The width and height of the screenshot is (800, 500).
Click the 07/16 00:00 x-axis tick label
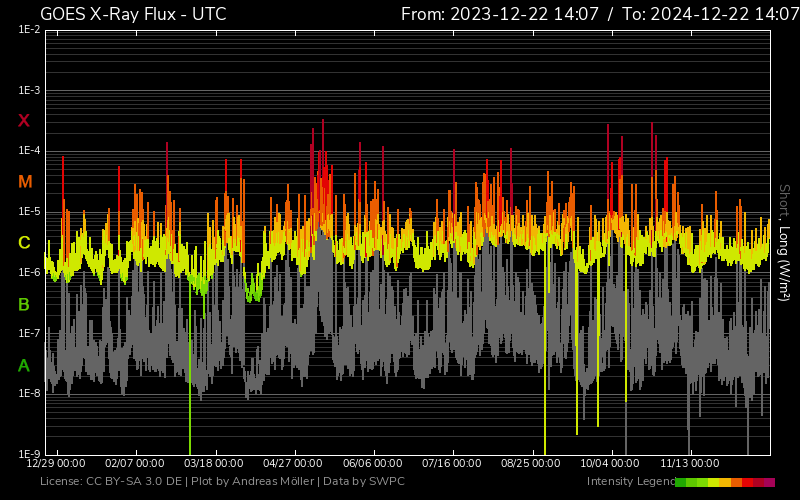[x=452, y=464]
